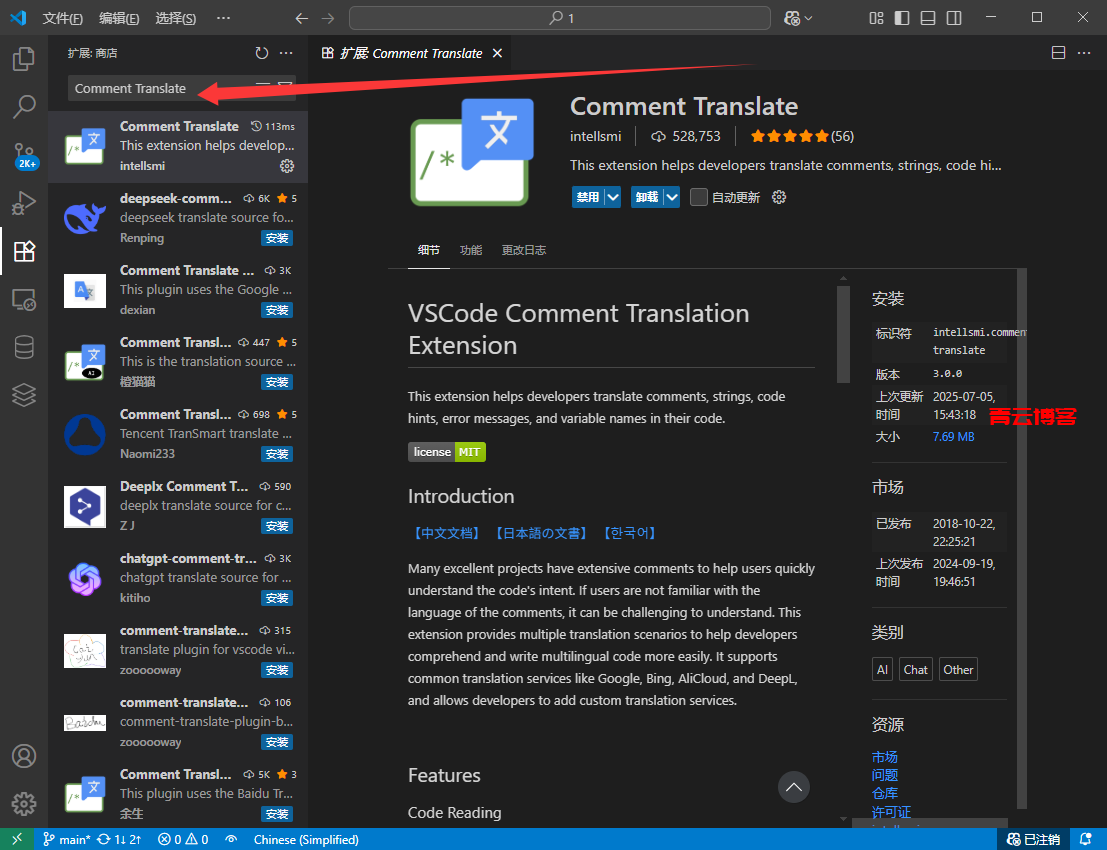1107x850 pixels.
Task: Switch to the Details (细节) tab
Action: click(429, 250)
